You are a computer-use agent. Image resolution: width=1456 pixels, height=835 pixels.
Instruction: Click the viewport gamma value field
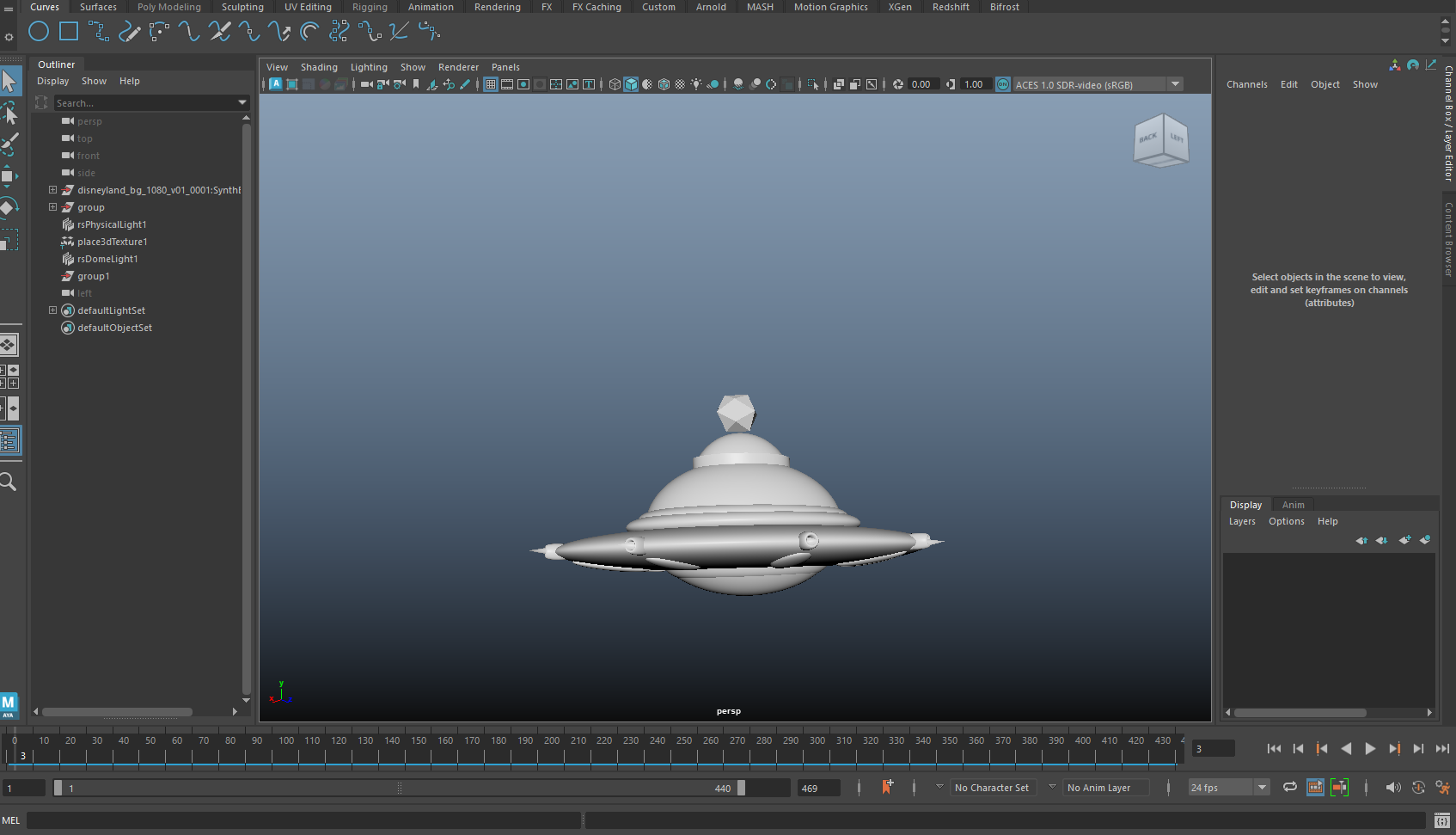point(976,84)
